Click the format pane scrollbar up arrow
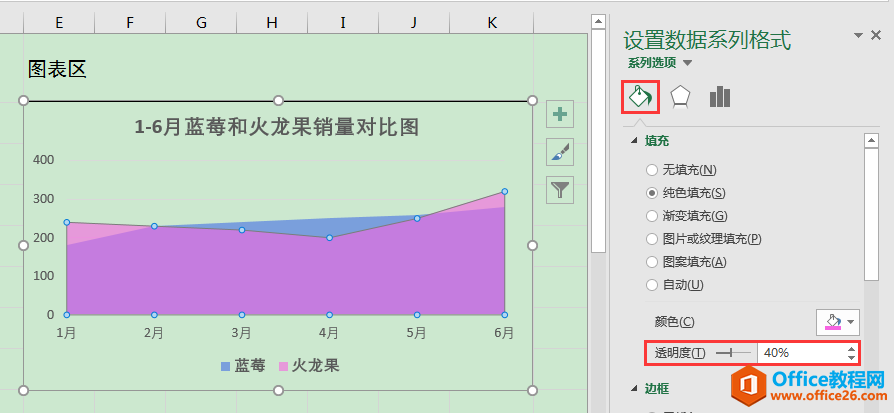Screen dimensions: 894x413 [x=871, y=140]
